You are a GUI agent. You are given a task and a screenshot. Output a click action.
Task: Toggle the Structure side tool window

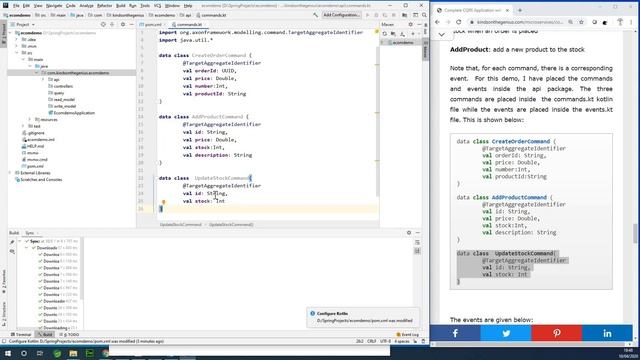point(4,313)
